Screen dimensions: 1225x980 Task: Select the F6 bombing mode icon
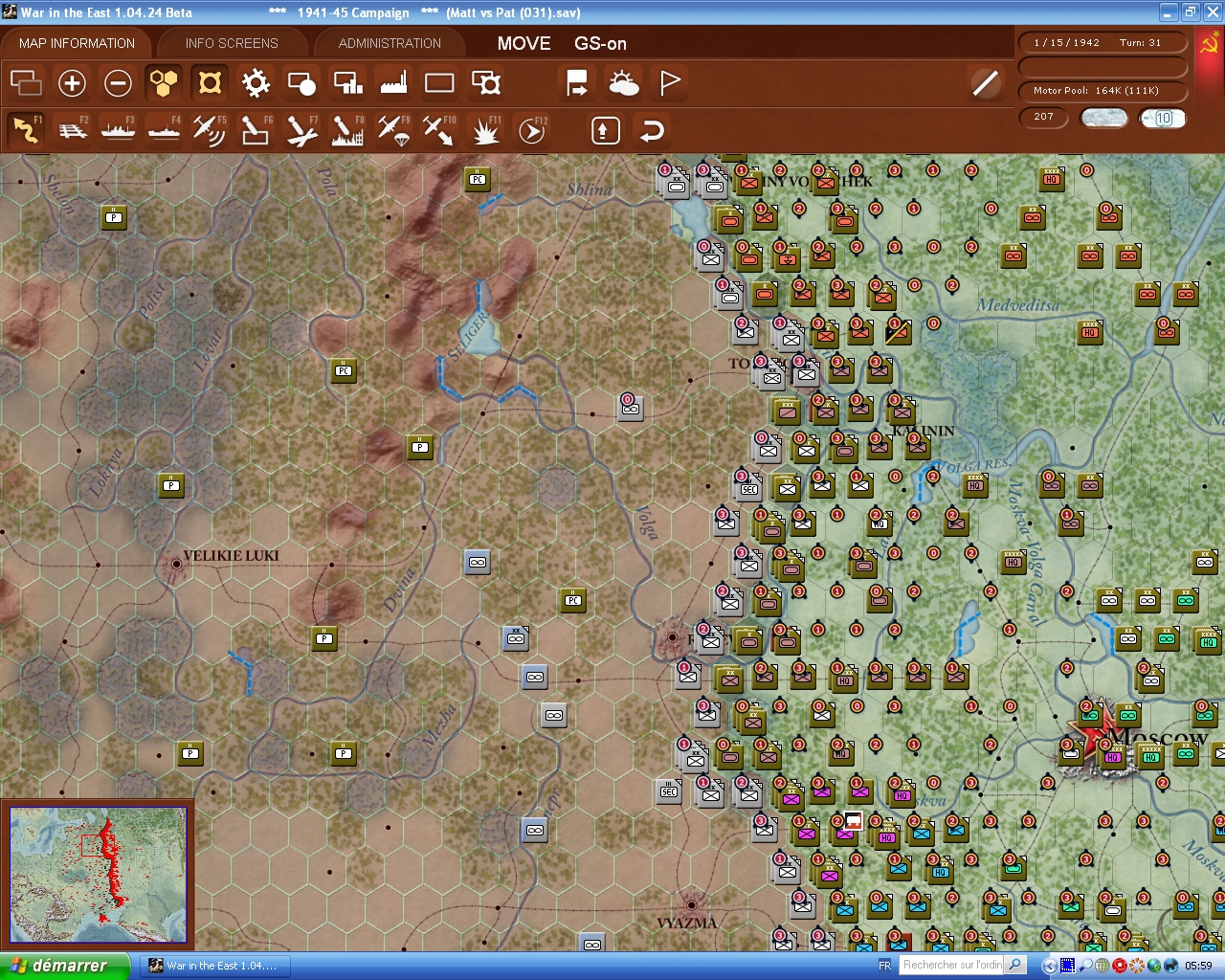point(256,130)
